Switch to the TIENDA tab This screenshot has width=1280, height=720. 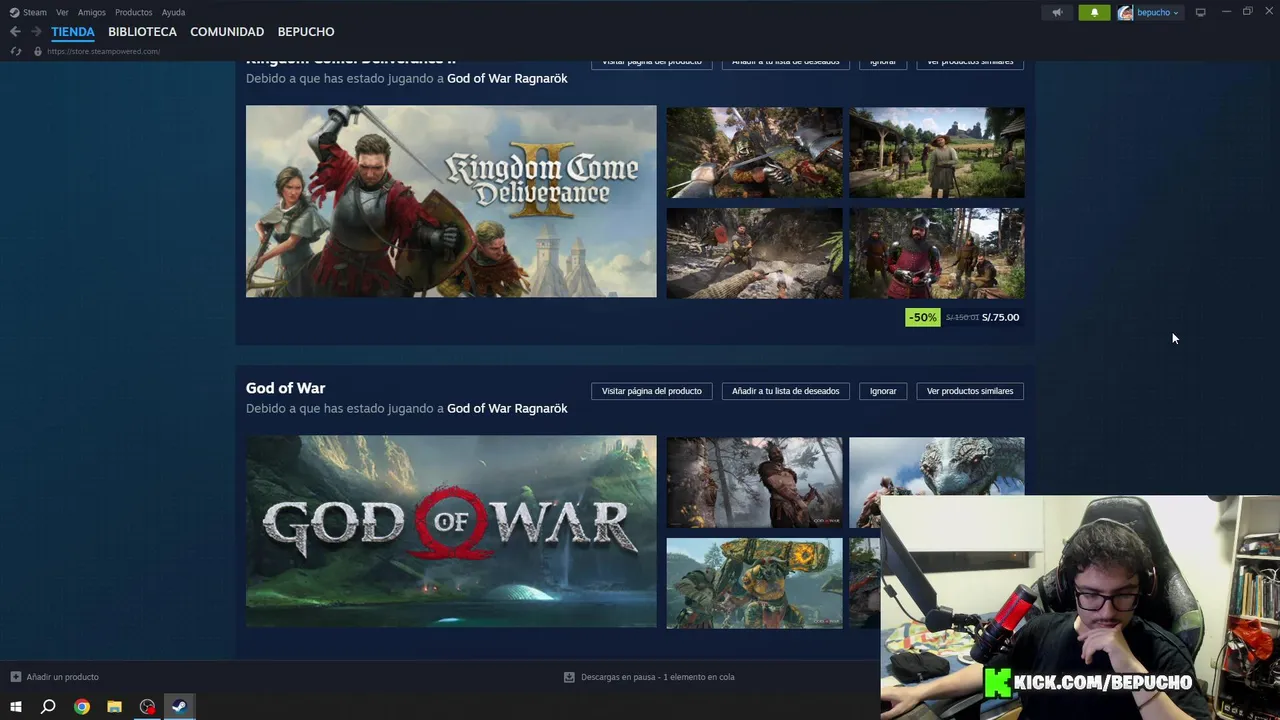73,31
